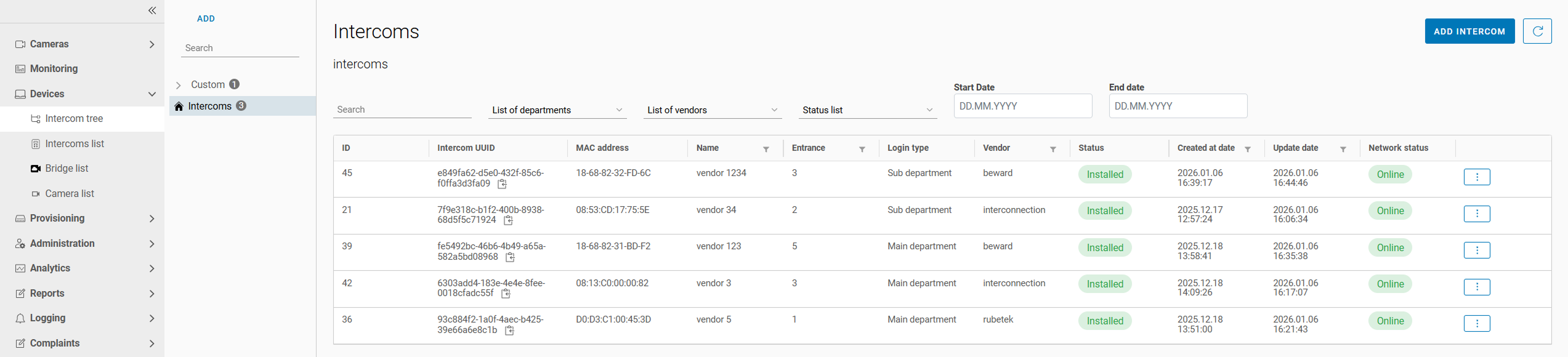
Task: Copy UUID of intercom ID 45
Action: pyautogui.click(x=503, y=184)
